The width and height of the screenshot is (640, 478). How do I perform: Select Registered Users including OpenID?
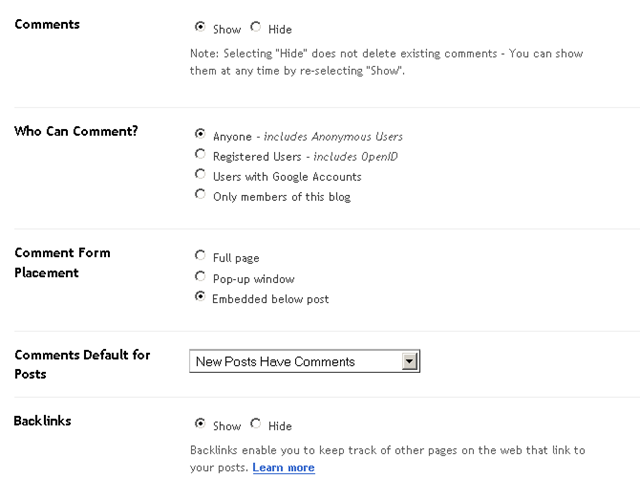(200, 154)
